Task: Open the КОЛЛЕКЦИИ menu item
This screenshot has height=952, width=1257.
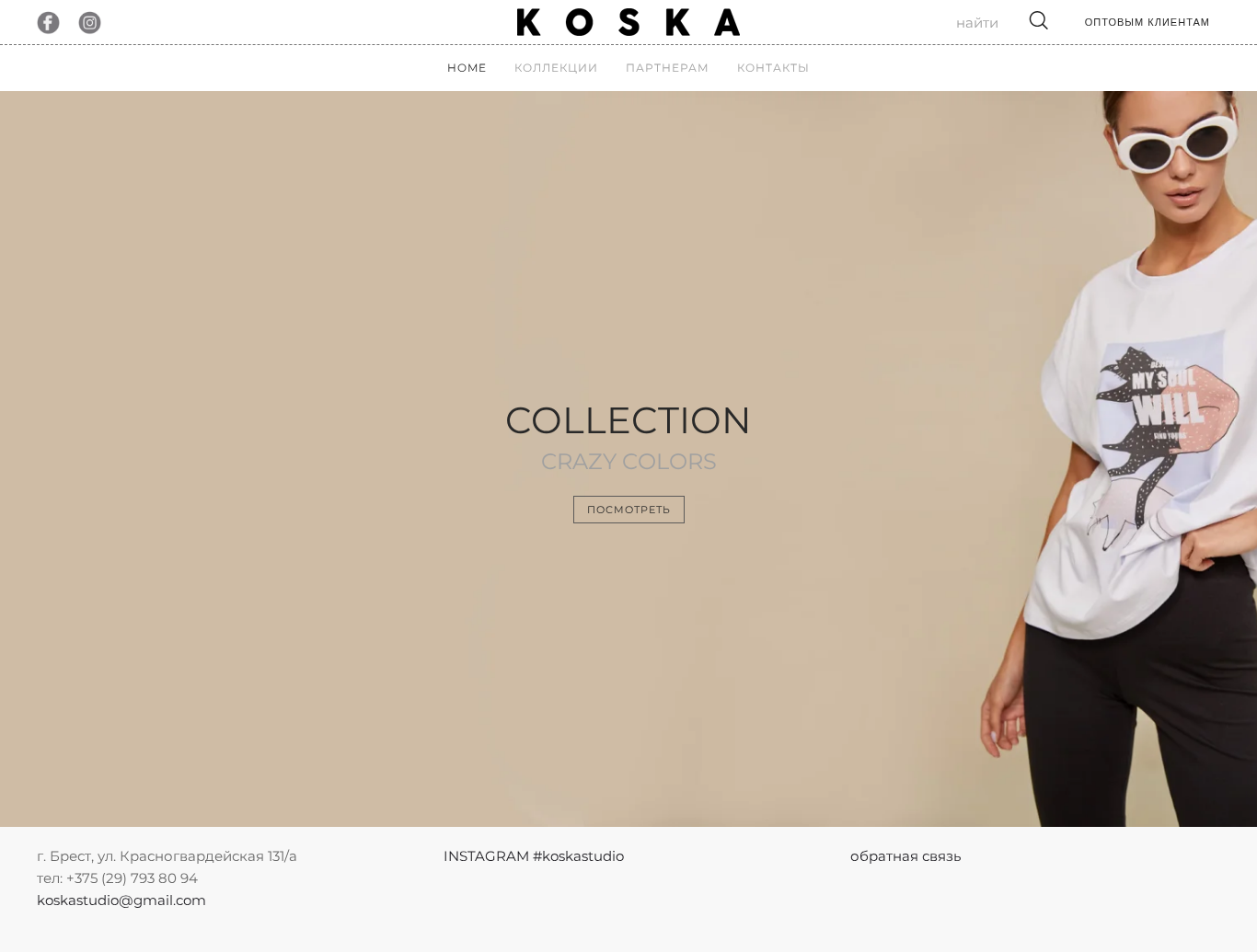Action: click(556, 68)
